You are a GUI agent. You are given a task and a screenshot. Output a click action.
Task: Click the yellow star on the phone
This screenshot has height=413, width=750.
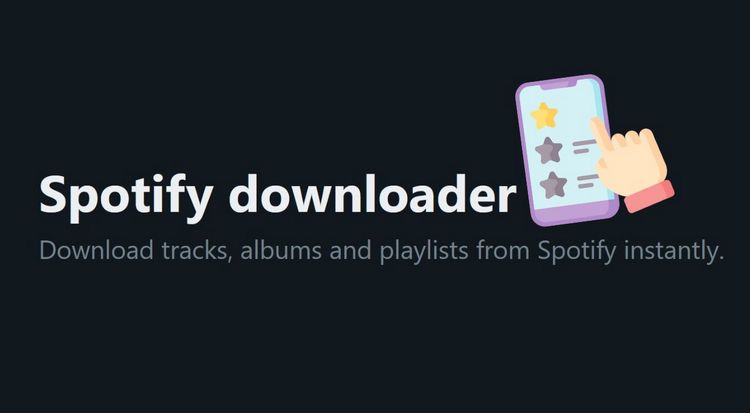[544, 115]
